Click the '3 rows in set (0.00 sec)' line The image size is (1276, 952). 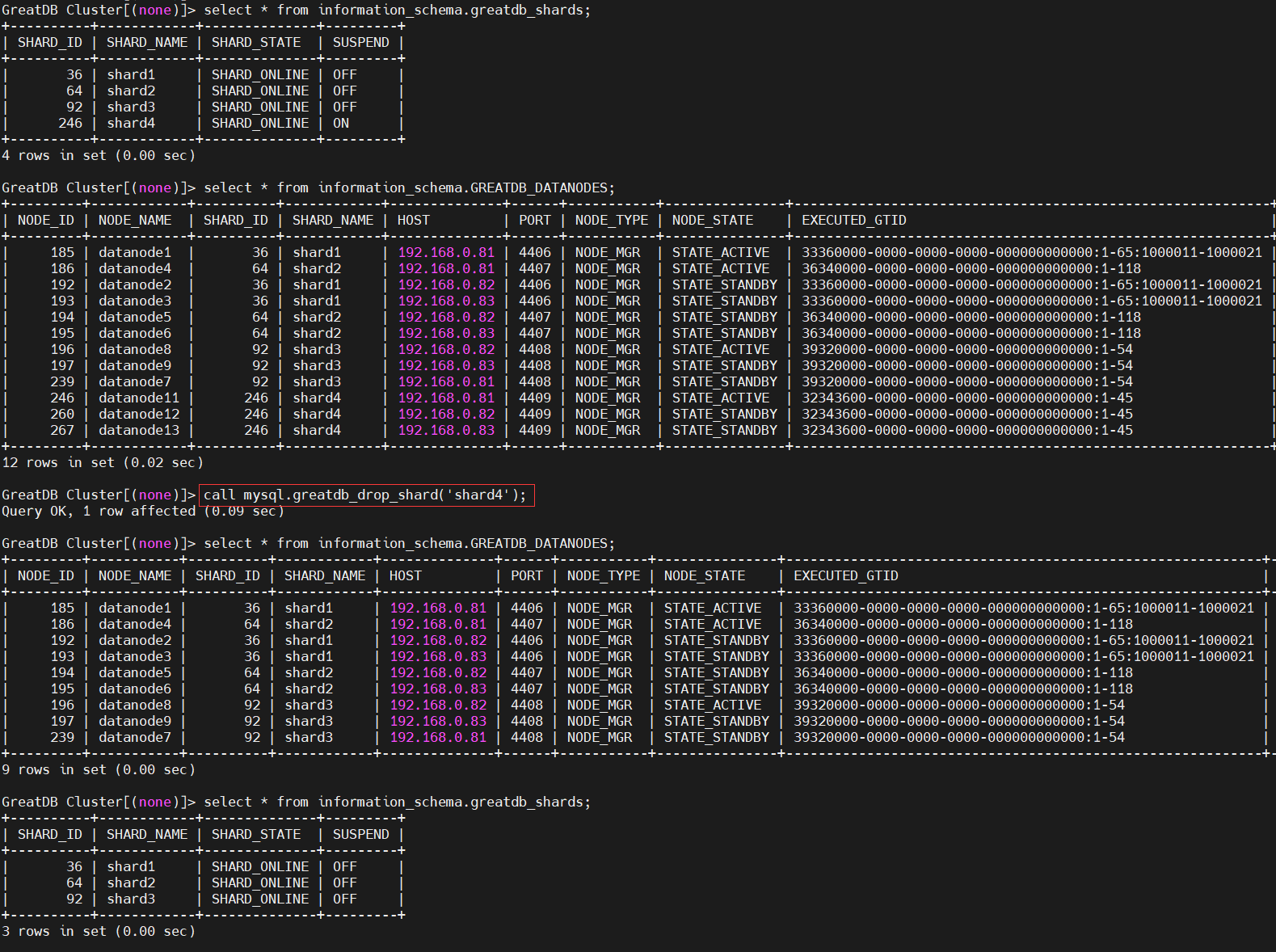click(x=99, y=931)
